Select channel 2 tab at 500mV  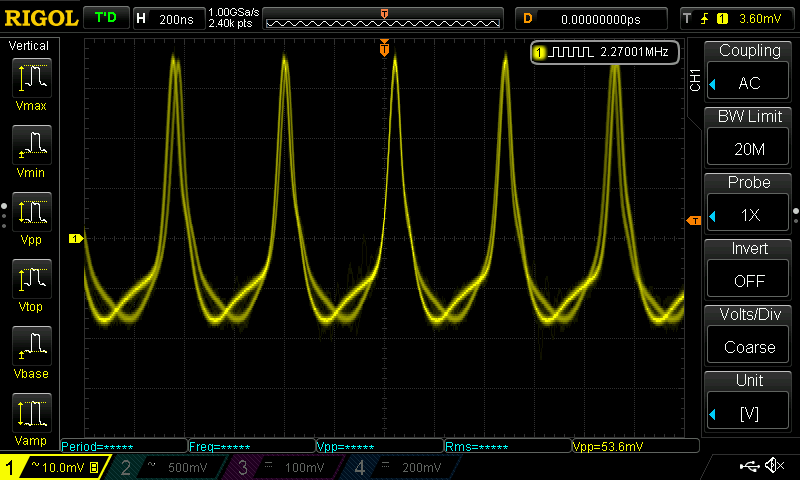tap(168, 467)
